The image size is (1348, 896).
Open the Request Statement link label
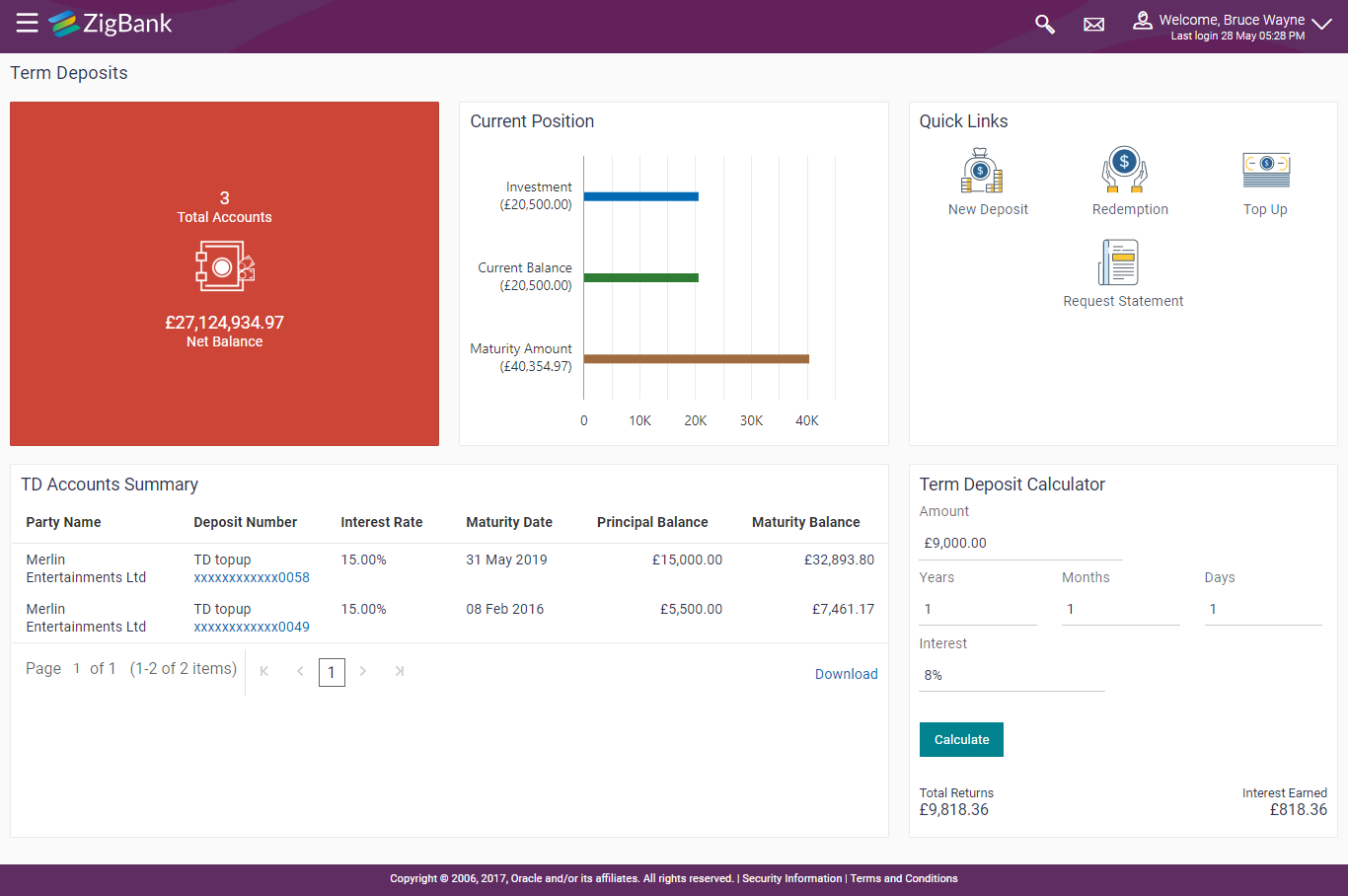tap(1123, 301)
